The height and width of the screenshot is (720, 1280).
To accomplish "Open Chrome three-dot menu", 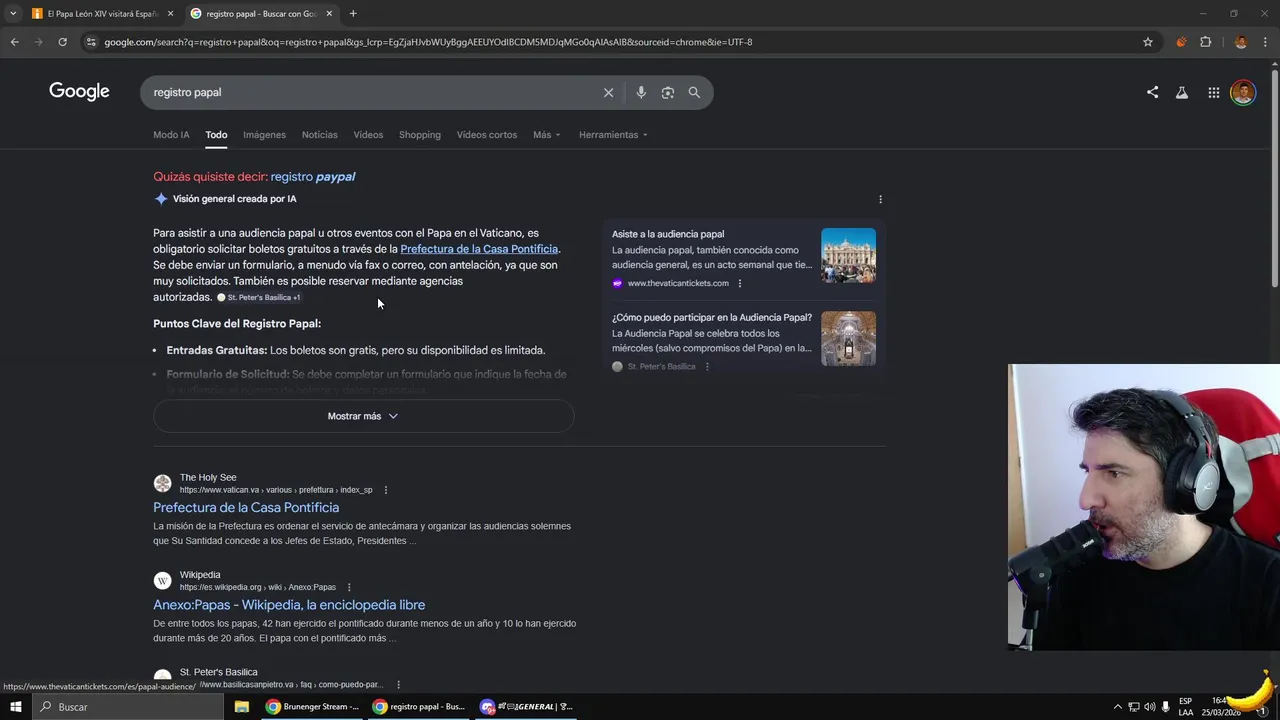I will click(1265, 42).
